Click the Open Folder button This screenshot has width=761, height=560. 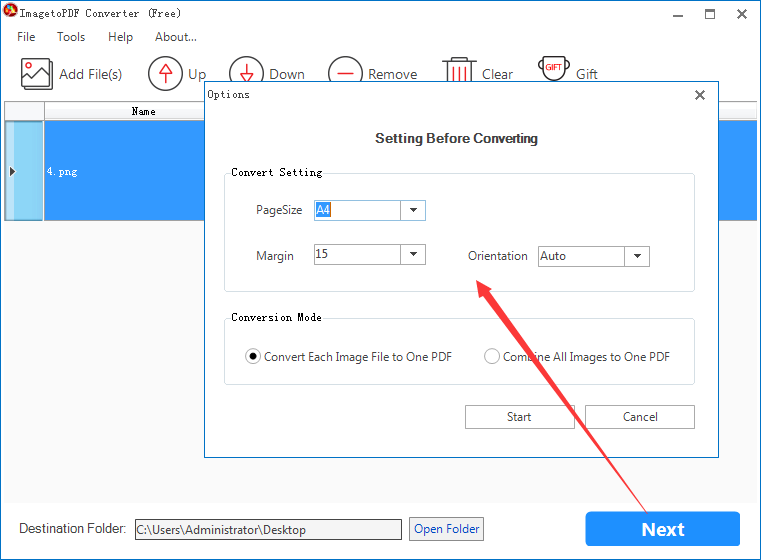click(447, 529)
